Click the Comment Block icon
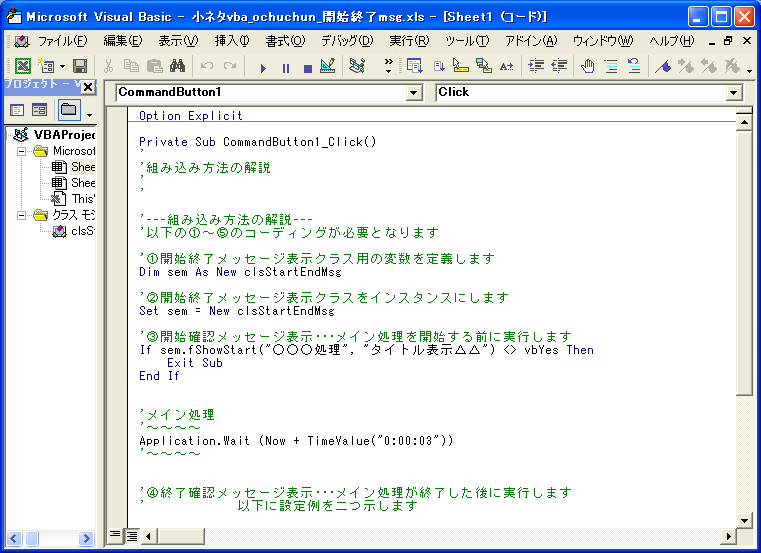This screenshot has width=761, height=553. [x=611, y=66]
